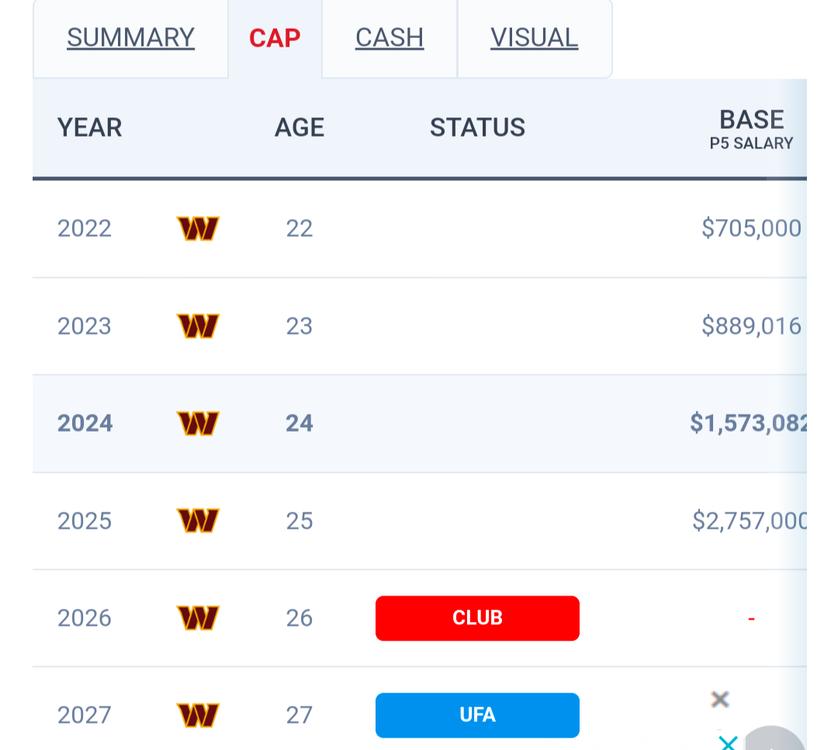The height and width of the screenshot is (750, 838).
Task: Open the CASH tab
Action: [x=389, y=38]
